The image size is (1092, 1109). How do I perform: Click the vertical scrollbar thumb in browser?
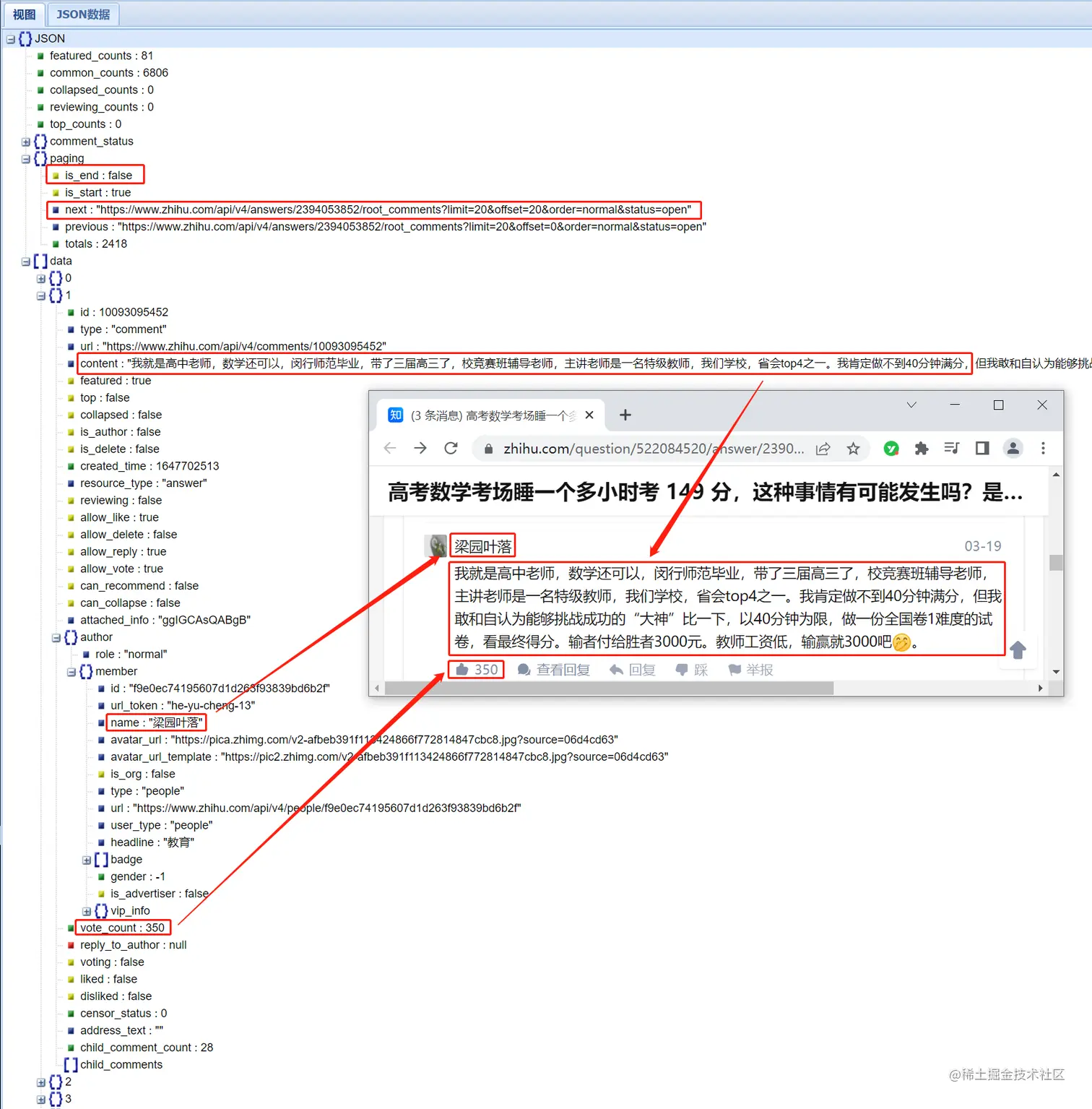[1056, 562]
